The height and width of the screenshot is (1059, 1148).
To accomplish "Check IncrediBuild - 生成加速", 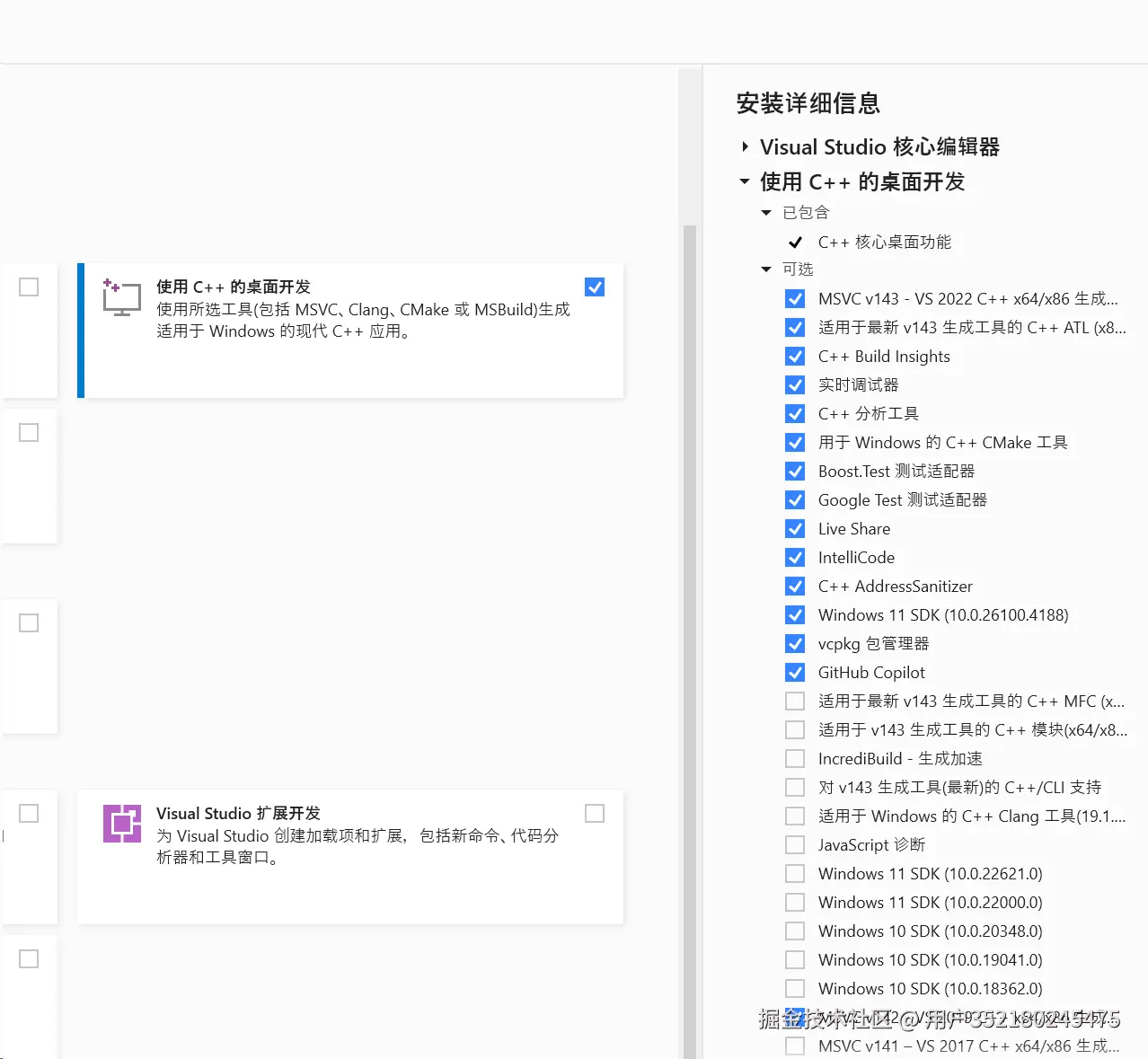I will click(795, 758).
